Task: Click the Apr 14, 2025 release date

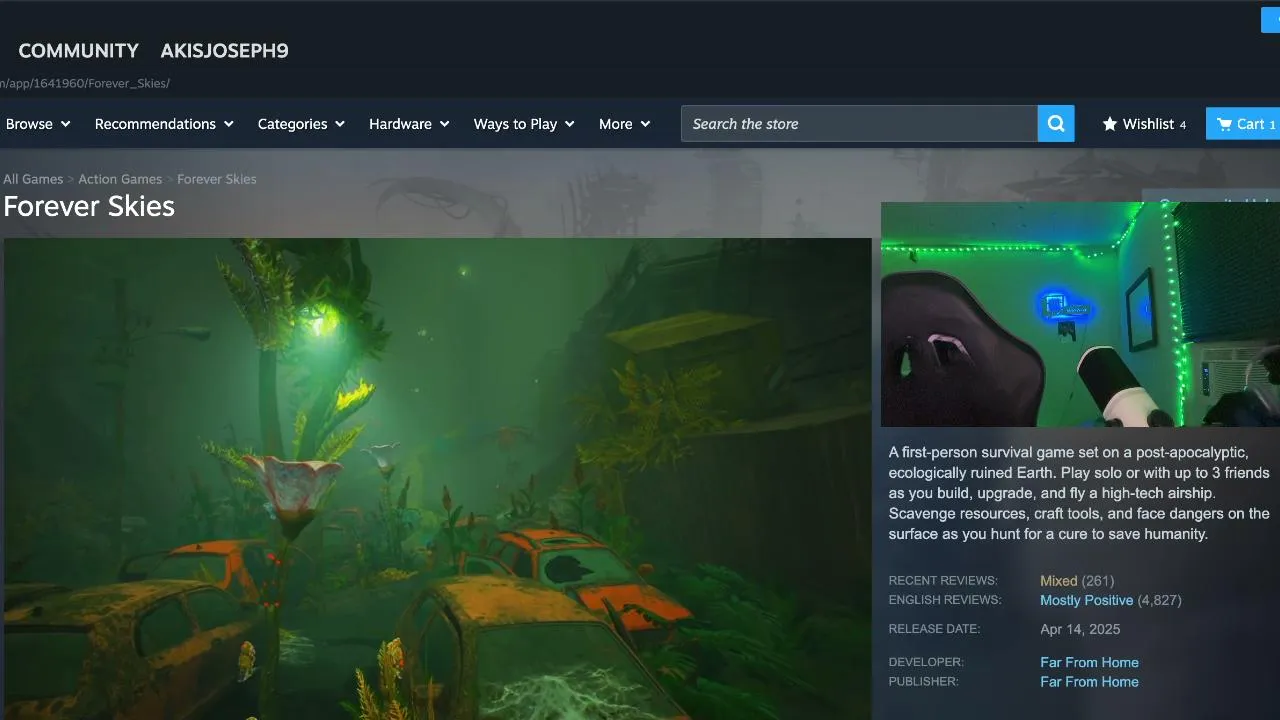Action: click(x=1080, y=630)
